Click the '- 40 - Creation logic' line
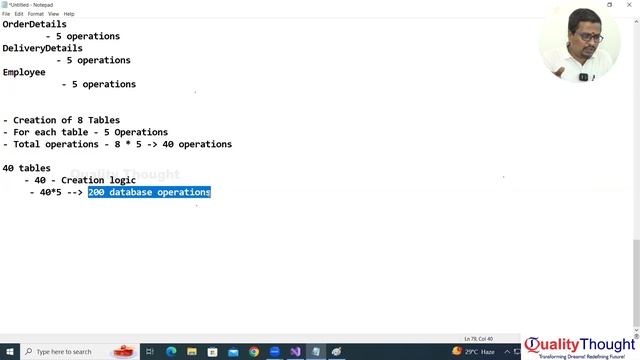640x360 pixels. click(80, 180)
